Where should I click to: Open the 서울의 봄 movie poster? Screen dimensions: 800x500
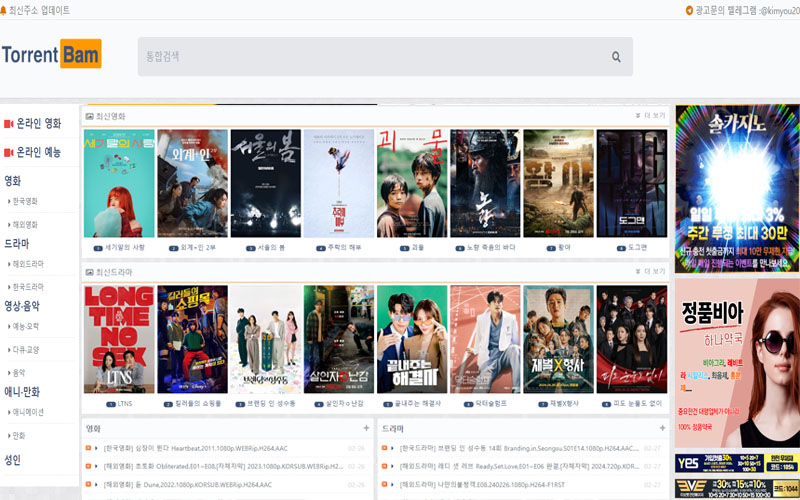[266, 183]
